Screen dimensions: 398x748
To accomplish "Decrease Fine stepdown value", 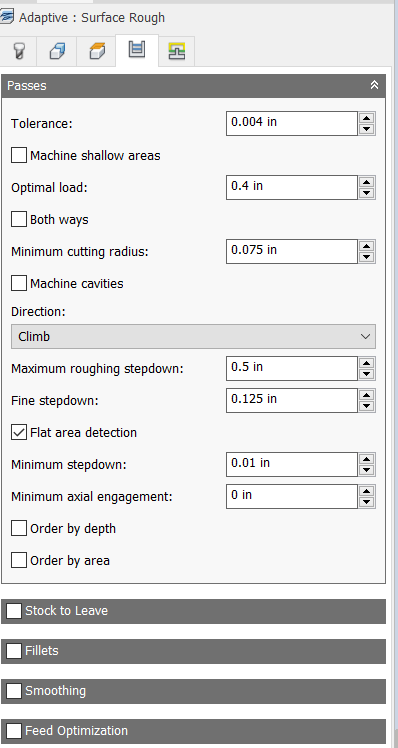I will pos(367,406).
